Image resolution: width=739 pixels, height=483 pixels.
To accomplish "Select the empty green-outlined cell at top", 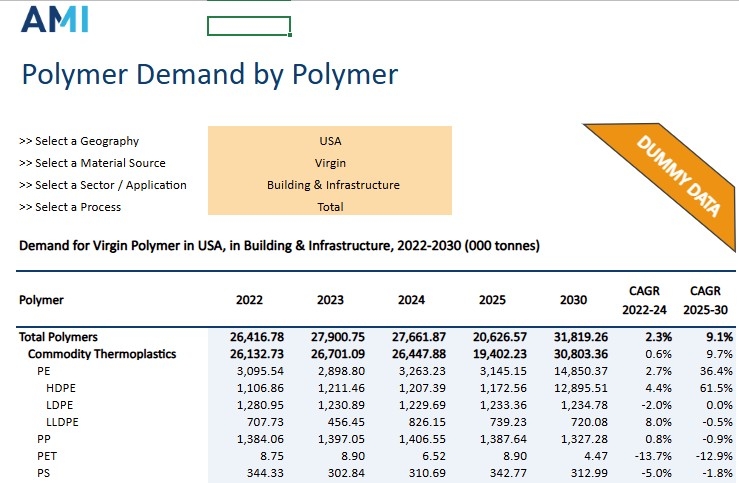I will click(248, 26).
